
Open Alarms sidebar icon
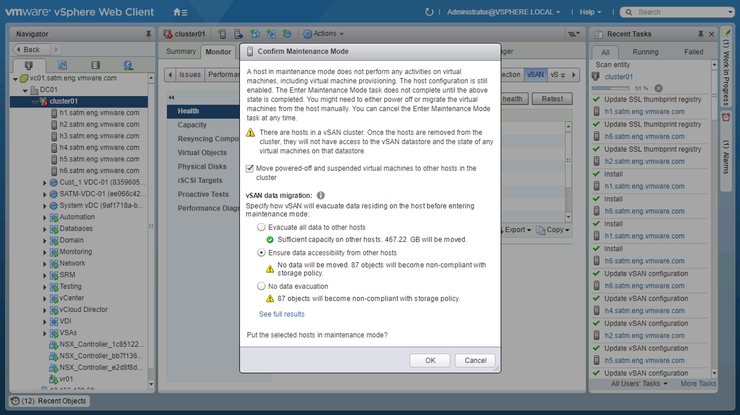pyautogui.click(x=726, y=117)
